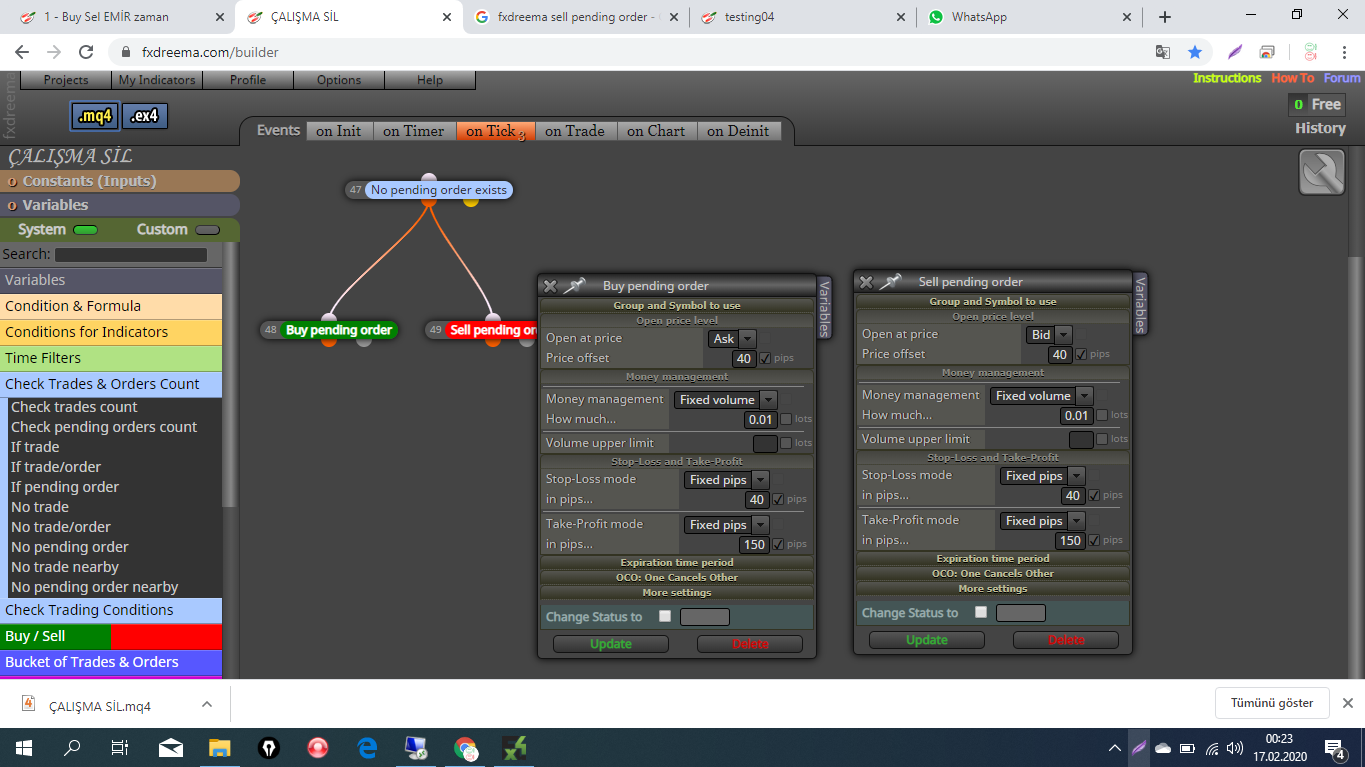
Task: Open Stop-Loss mode dropdown in Buy panel
Action: pos(727,480)
